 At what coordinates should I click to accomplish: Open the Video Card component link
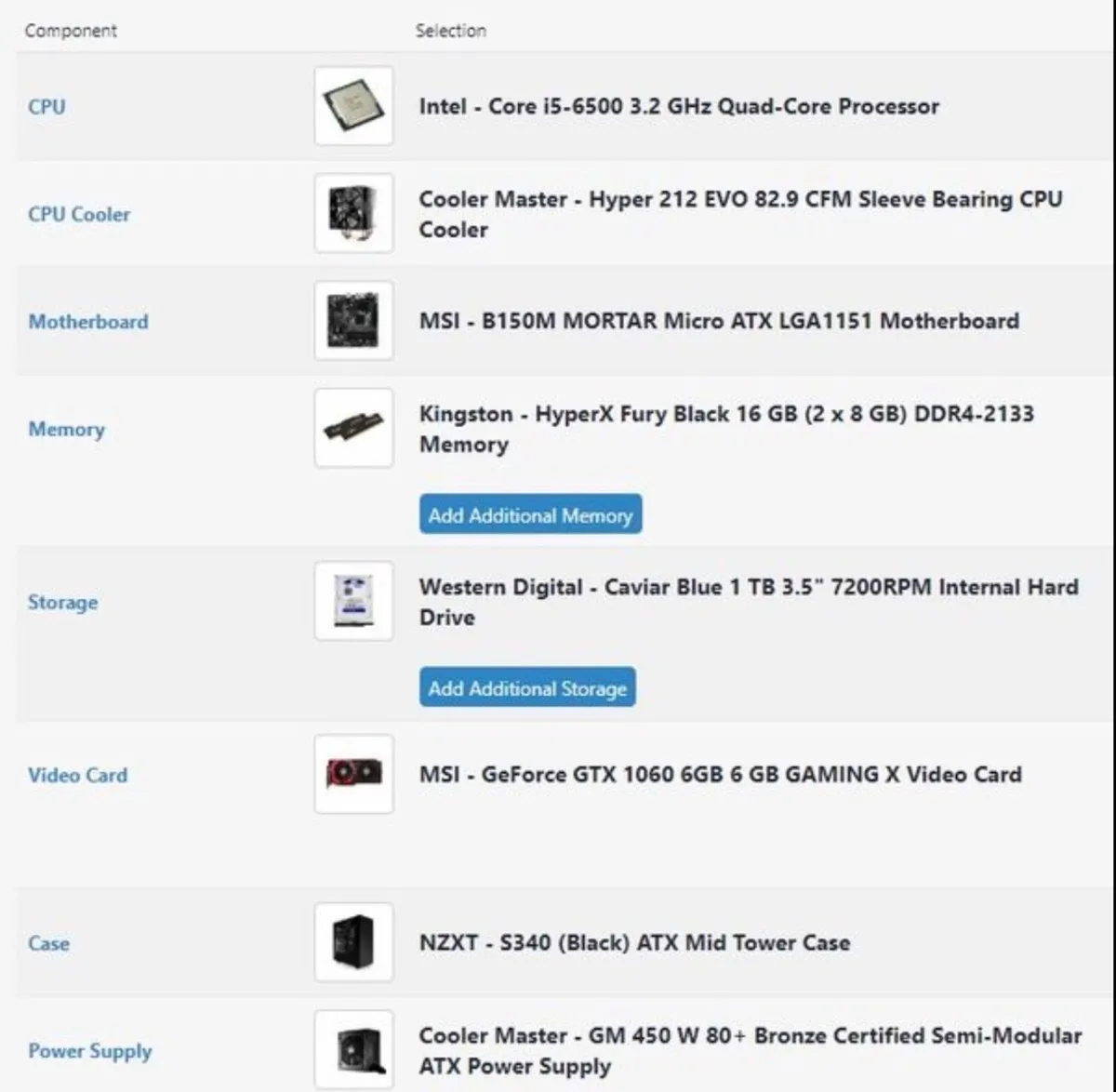click(x=78, y=775)
